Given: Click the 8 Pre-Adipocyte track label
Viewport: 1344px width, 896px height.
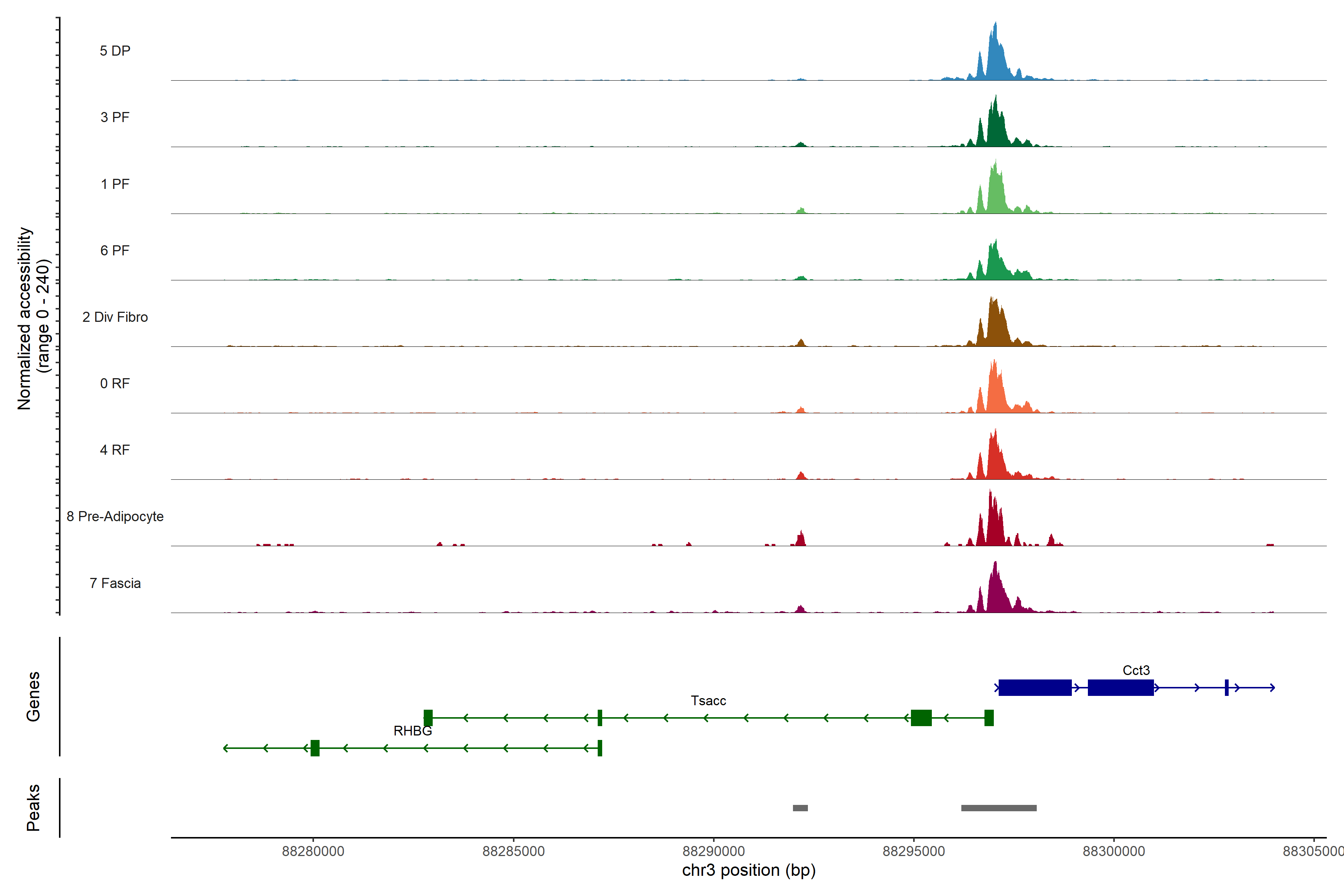Looking at the screenshot, I should coord(115,517).
